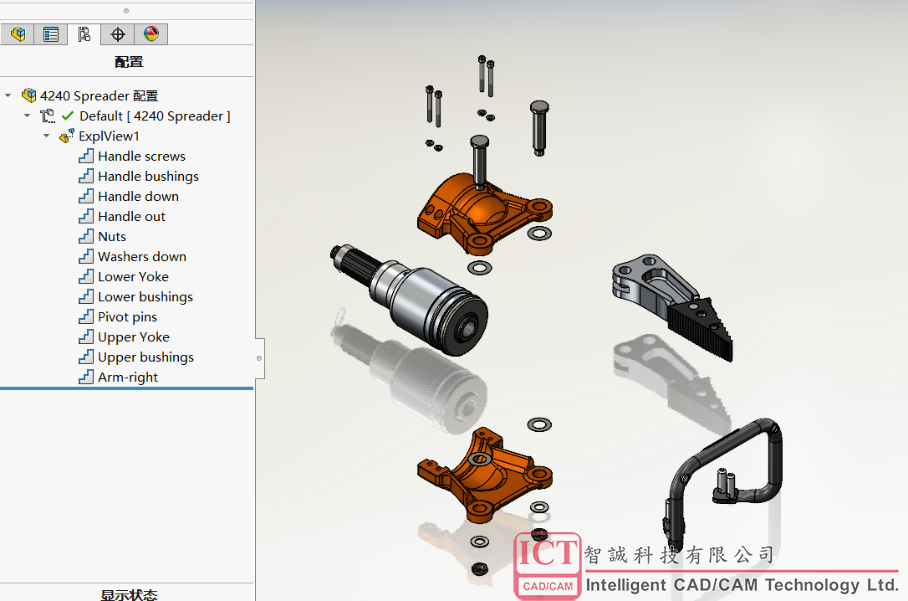This screenshot has height=601, width=908.
Task: Click the step icon beside Upper bushings
Action: coord(86,357)
